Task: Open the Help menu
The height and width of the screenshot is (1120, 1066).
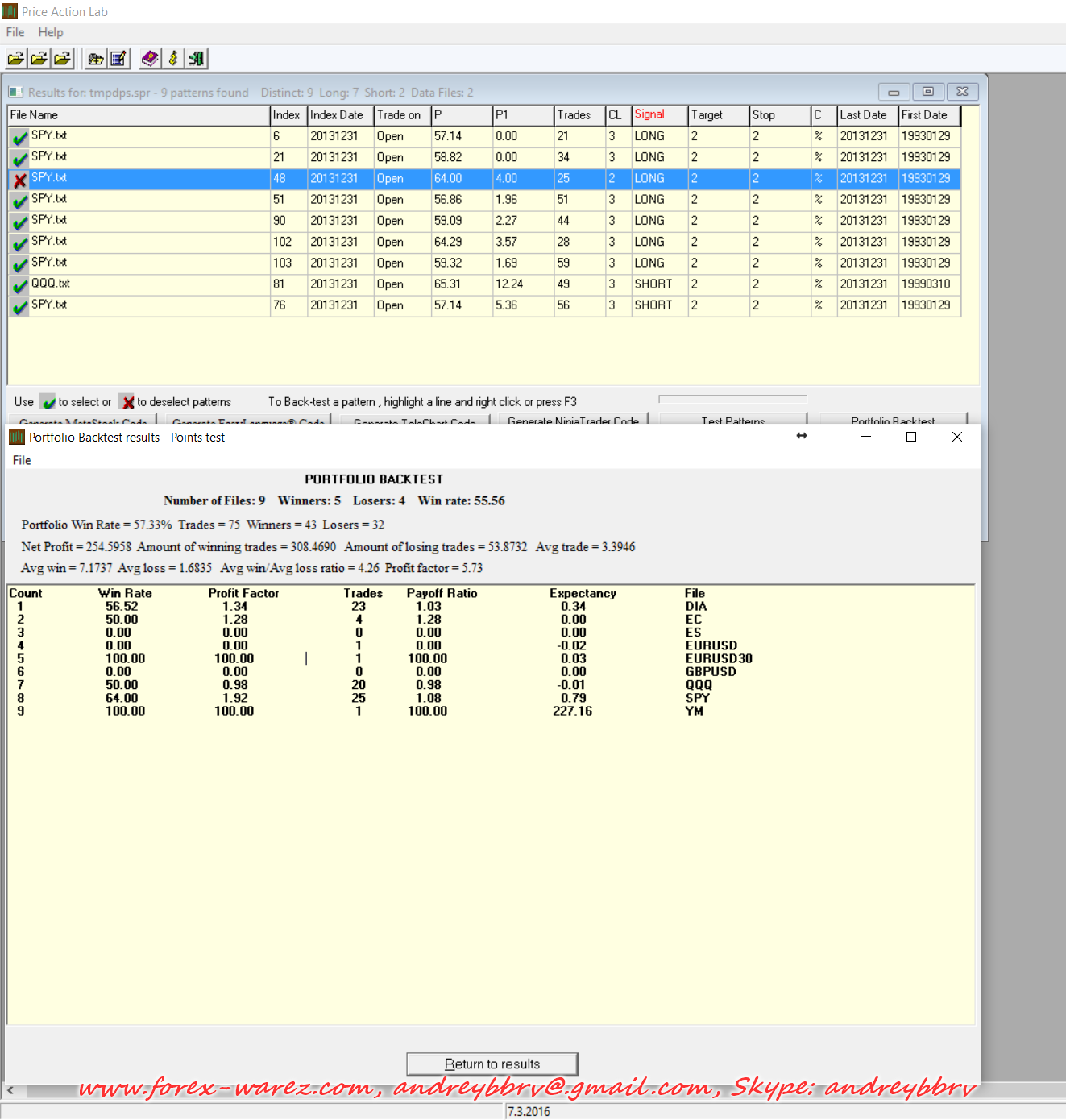Action: coord(51,32)
